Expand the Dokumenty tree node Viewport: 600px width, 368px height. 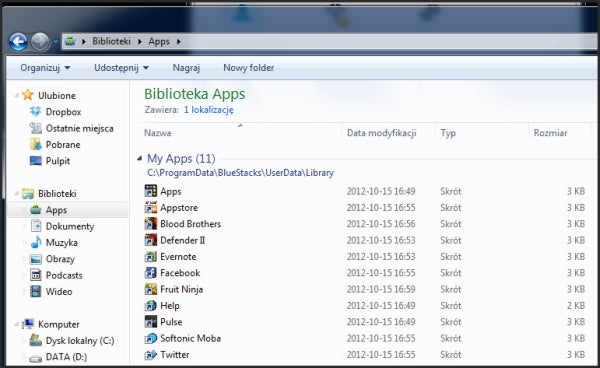24,226
